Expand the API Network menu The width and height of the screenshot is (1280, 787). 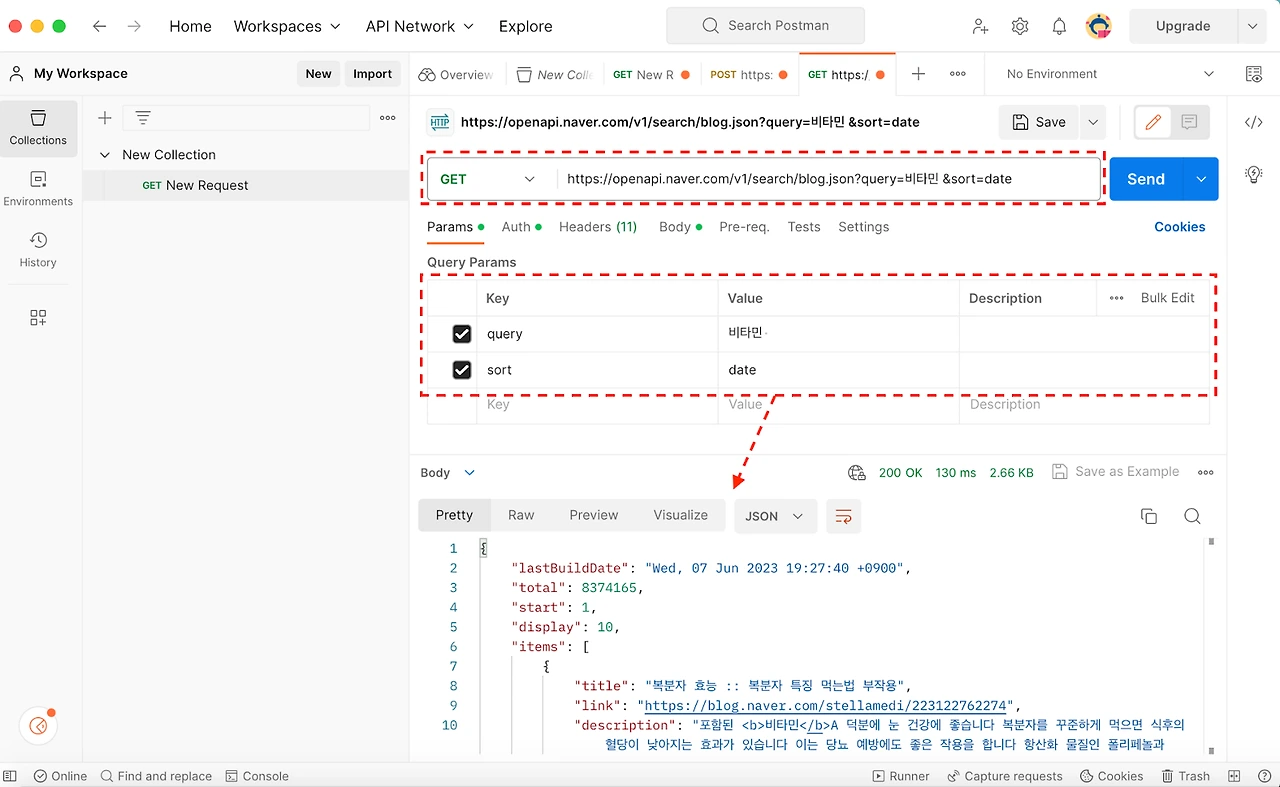point(420,26)
